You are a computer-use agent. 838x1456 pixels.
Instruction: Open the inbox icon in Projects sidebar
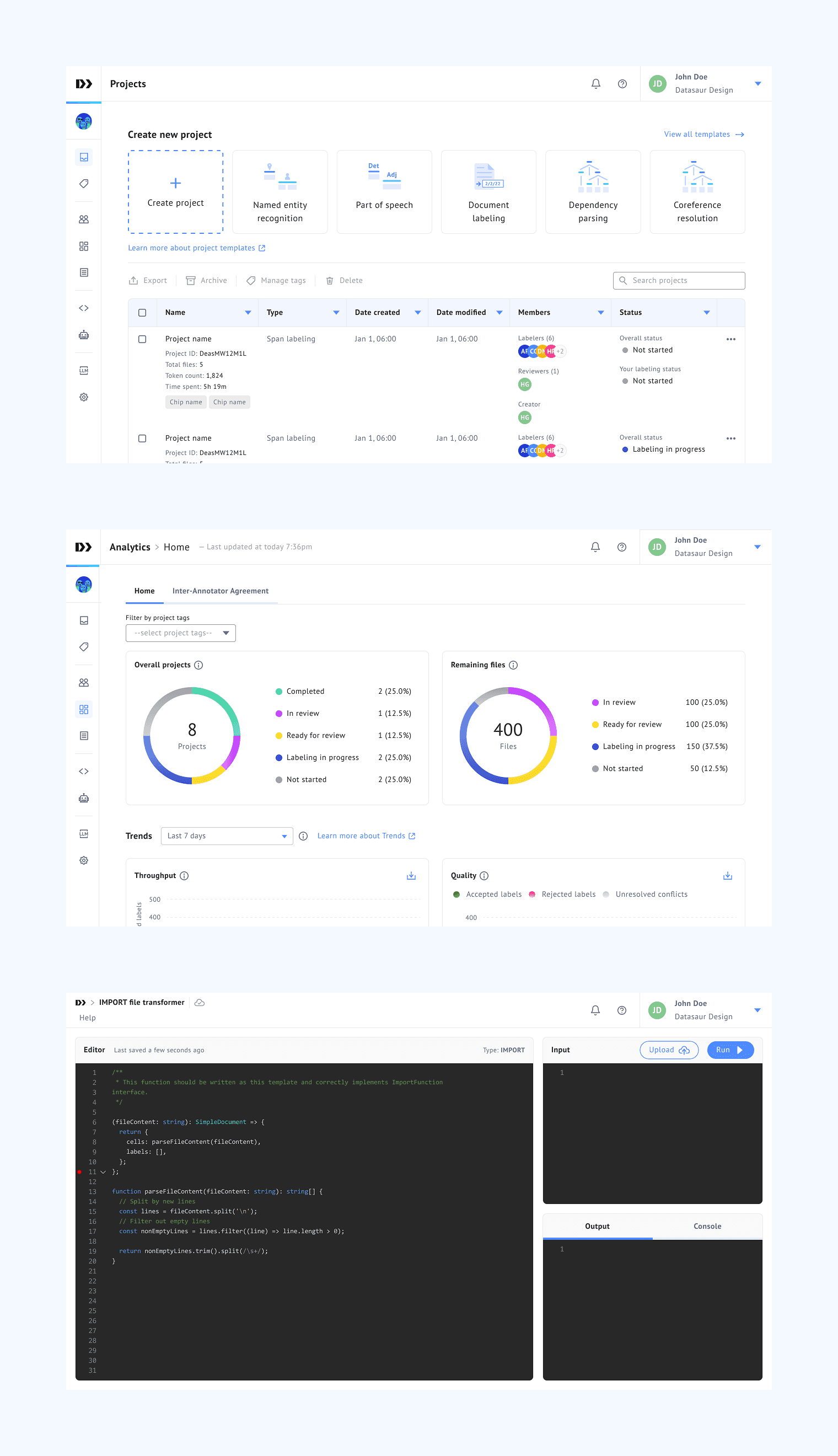coord(83,157)
